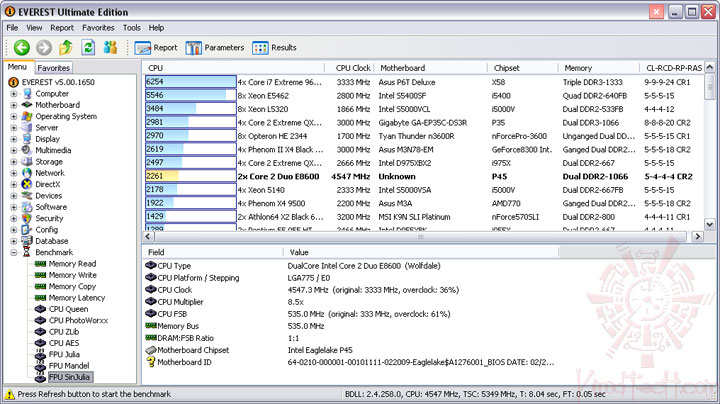Switch to the Menu tab

pos(17,67)
